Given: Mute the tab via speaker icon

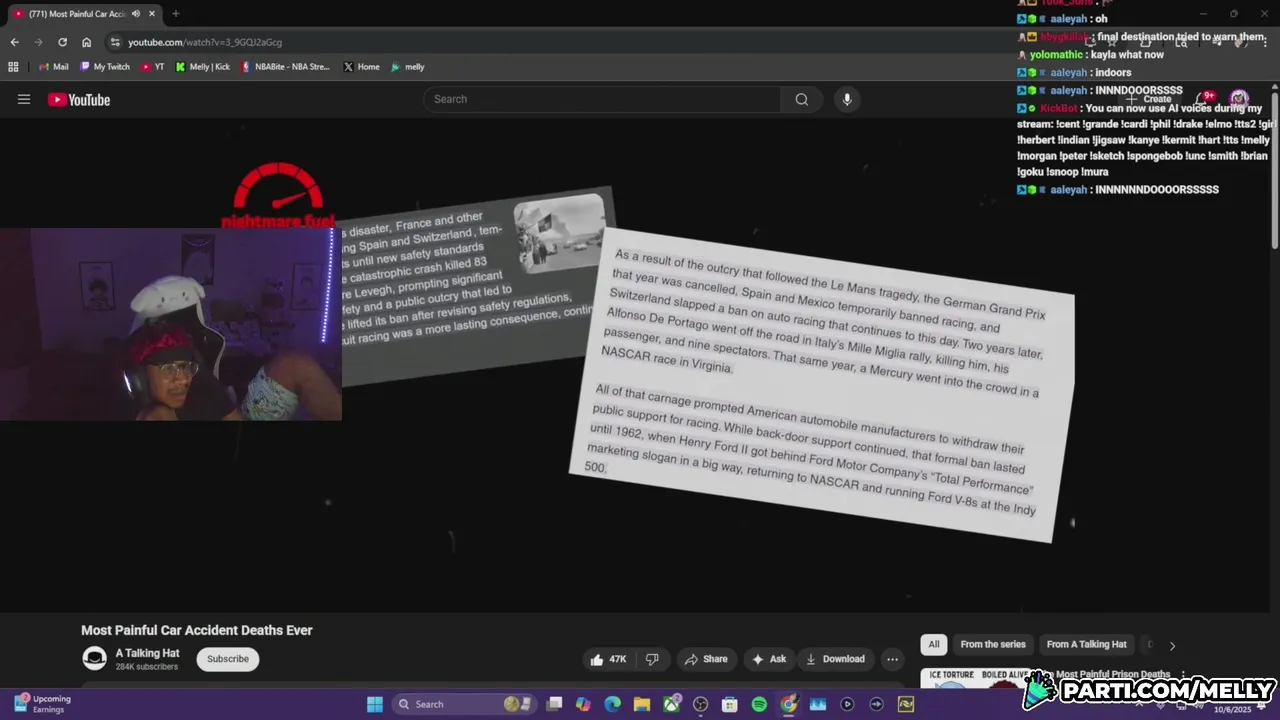Looking at the screenshot, I should tap(135, 14).
